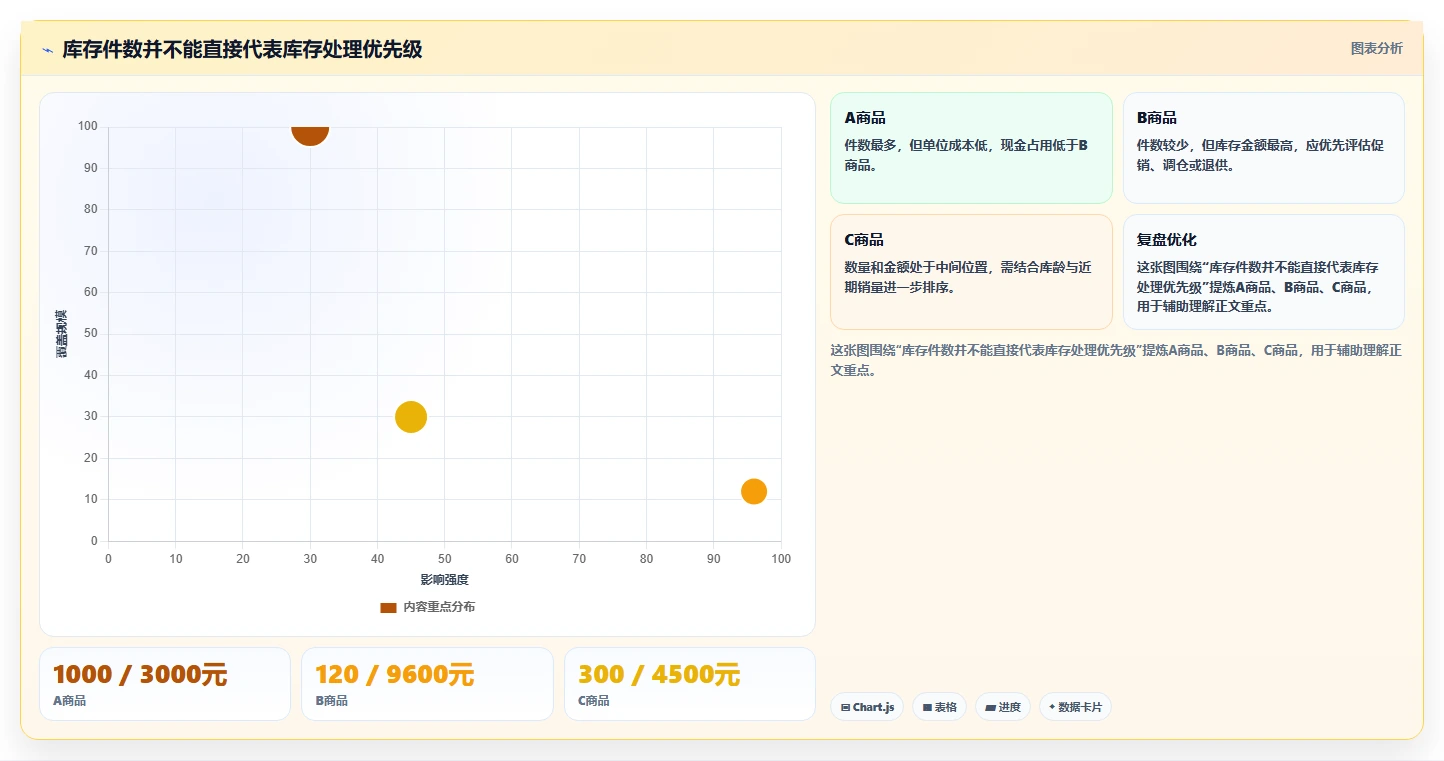
Task: Click the 影响强度 x-axis title
Action: coord(444,580)
